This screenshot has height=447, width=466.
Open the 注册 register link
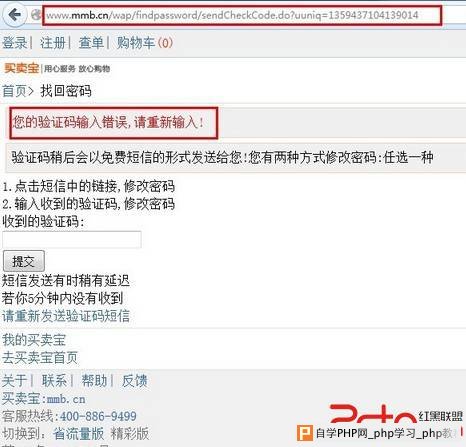[53, 43]
